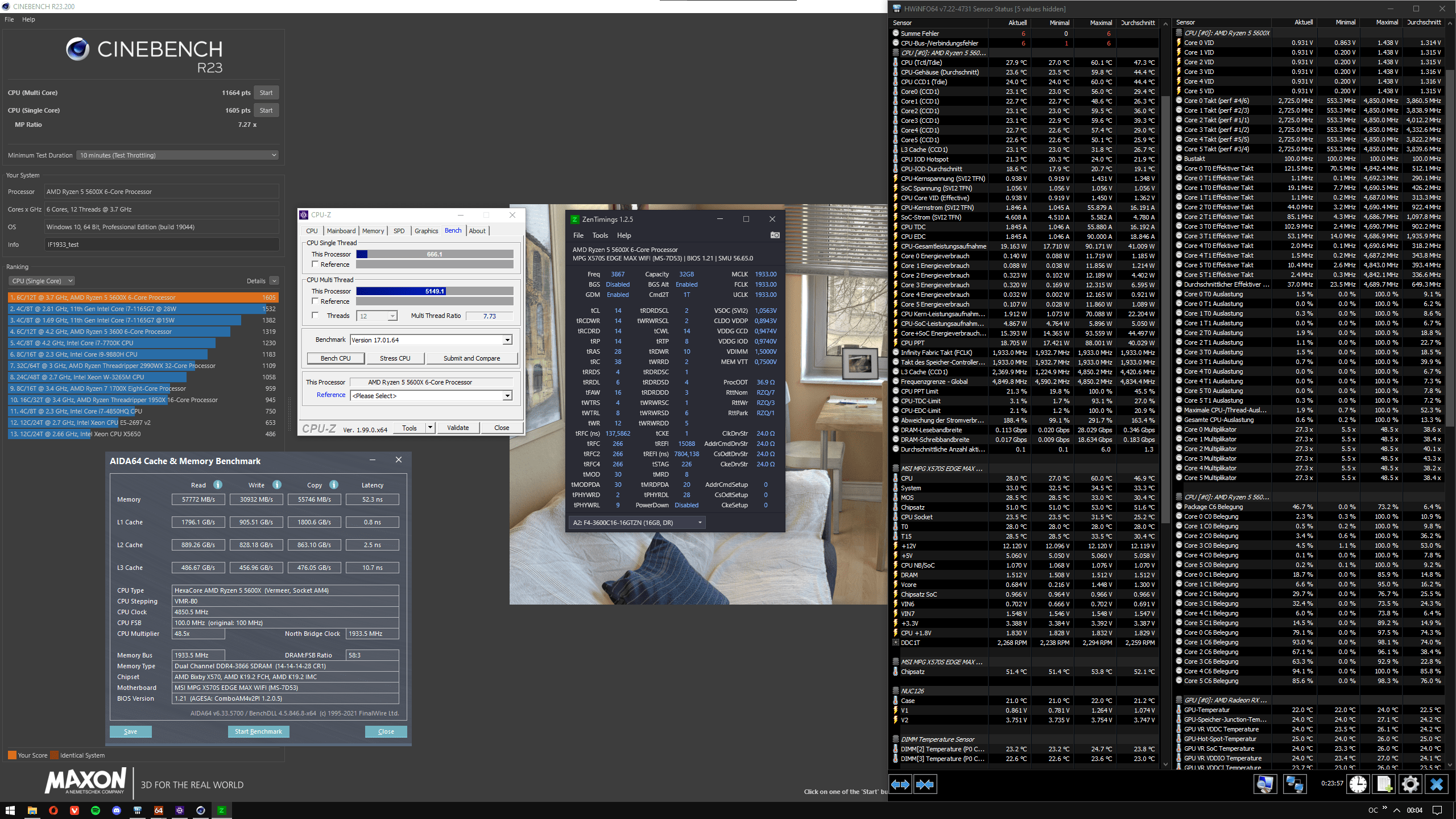Open Tools menu in ZenTimings

pyautogui.click(x=599, y=235)
